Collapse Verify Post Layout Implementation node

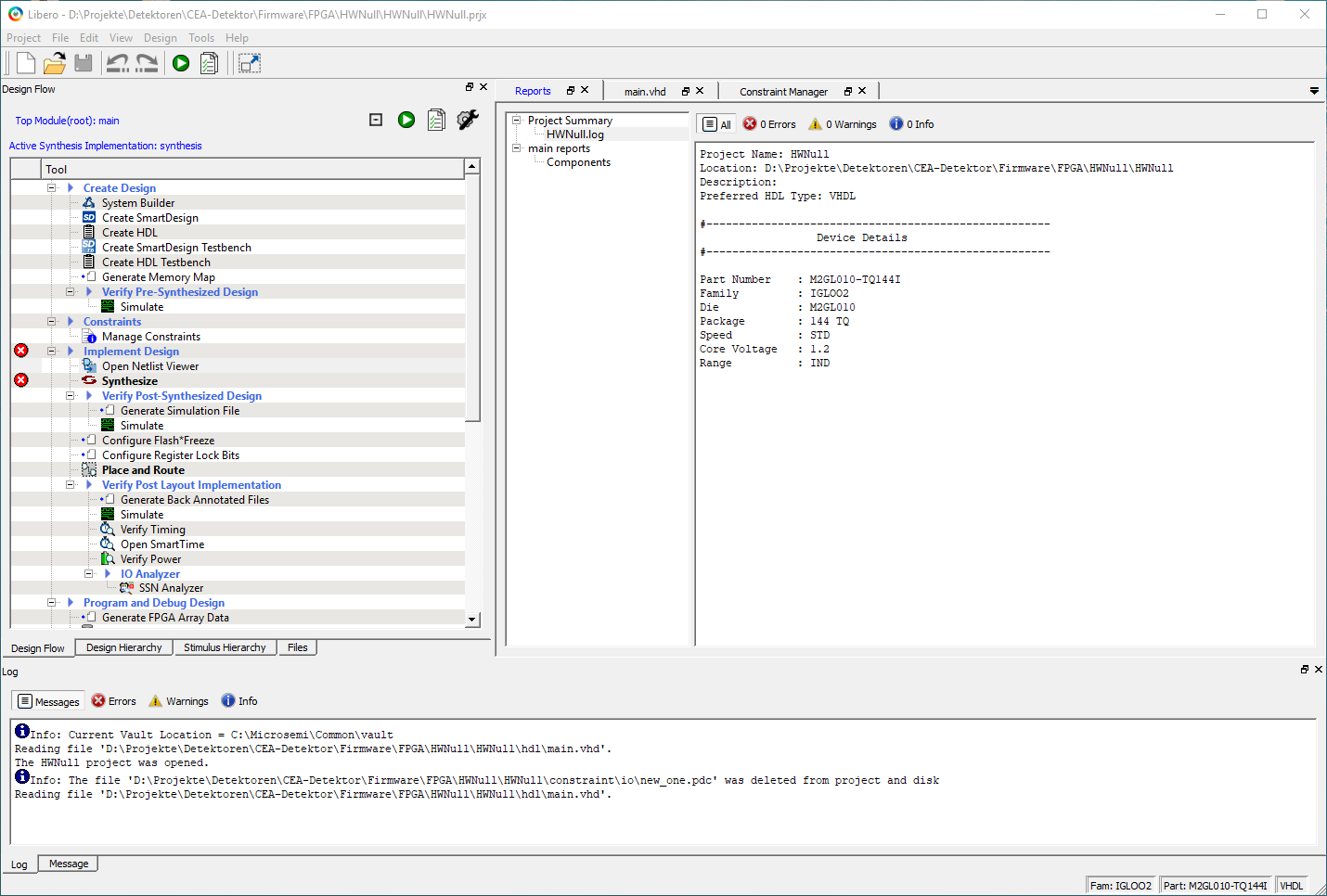point(71,485)
